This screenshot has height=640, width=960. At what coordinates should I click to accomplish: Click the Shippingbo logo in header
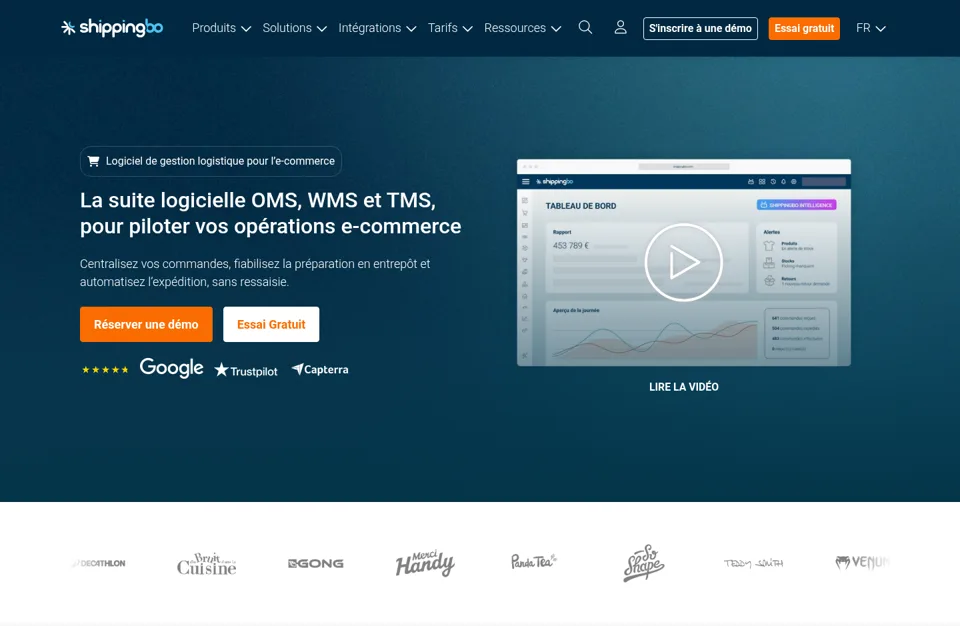[112, 28]
